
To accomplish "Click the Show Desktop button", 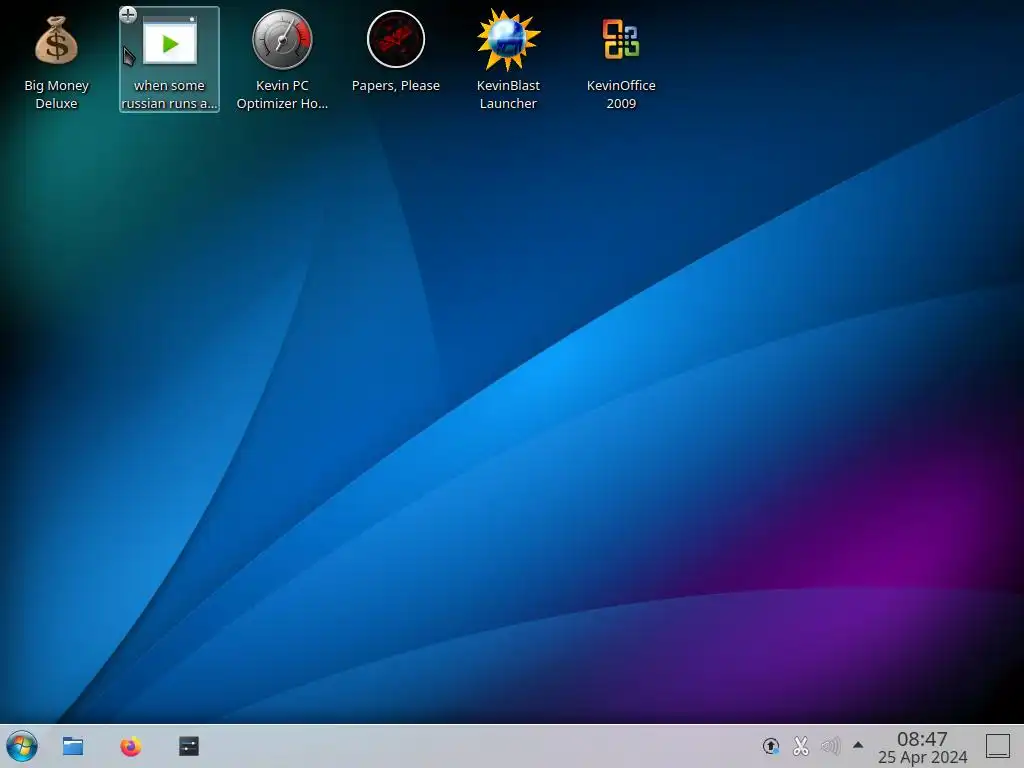I will [x=998, y=746].
